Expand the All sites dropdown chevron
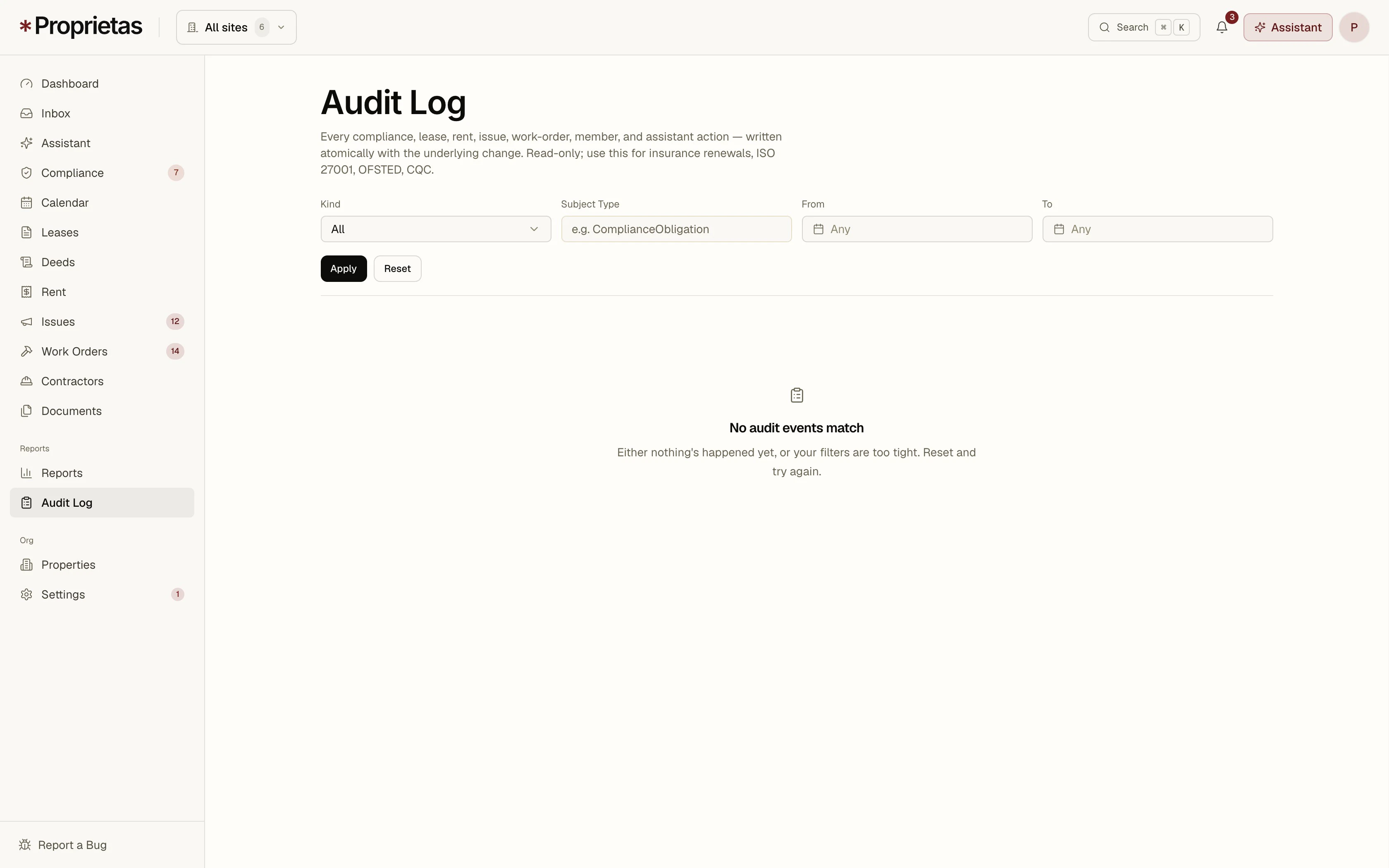The image size is (1389, 868). [281, 28]
